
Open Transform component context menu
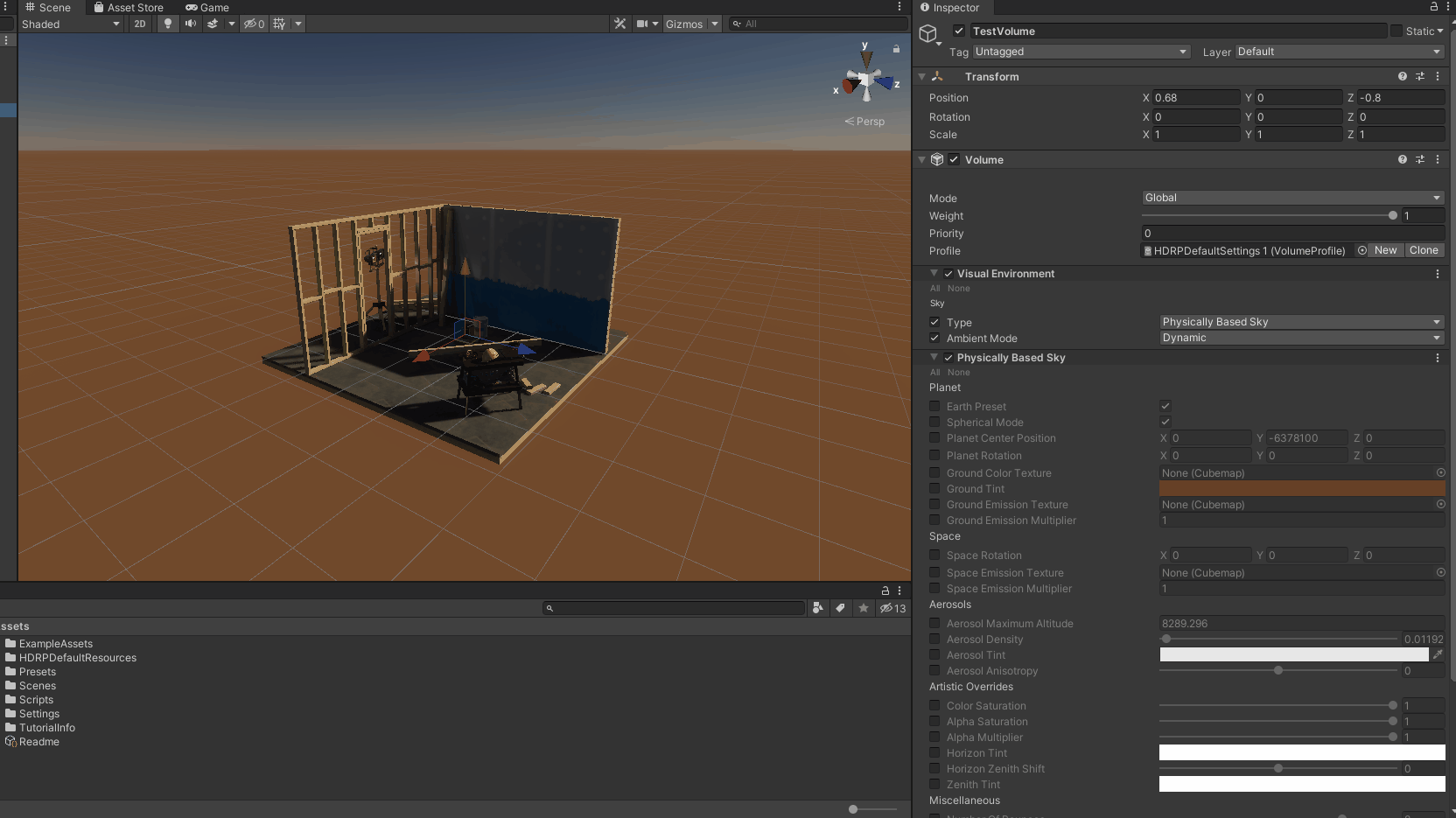pos(1438,76)
